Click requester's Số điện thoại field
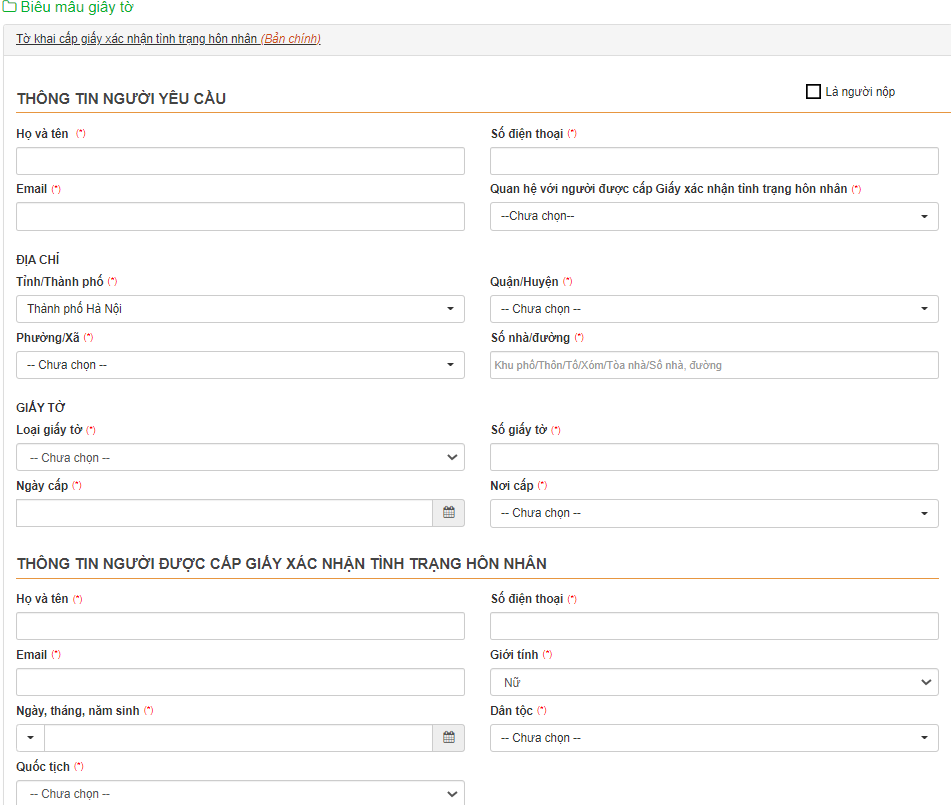This screenshot has height=805, width=951. [714, 161]
